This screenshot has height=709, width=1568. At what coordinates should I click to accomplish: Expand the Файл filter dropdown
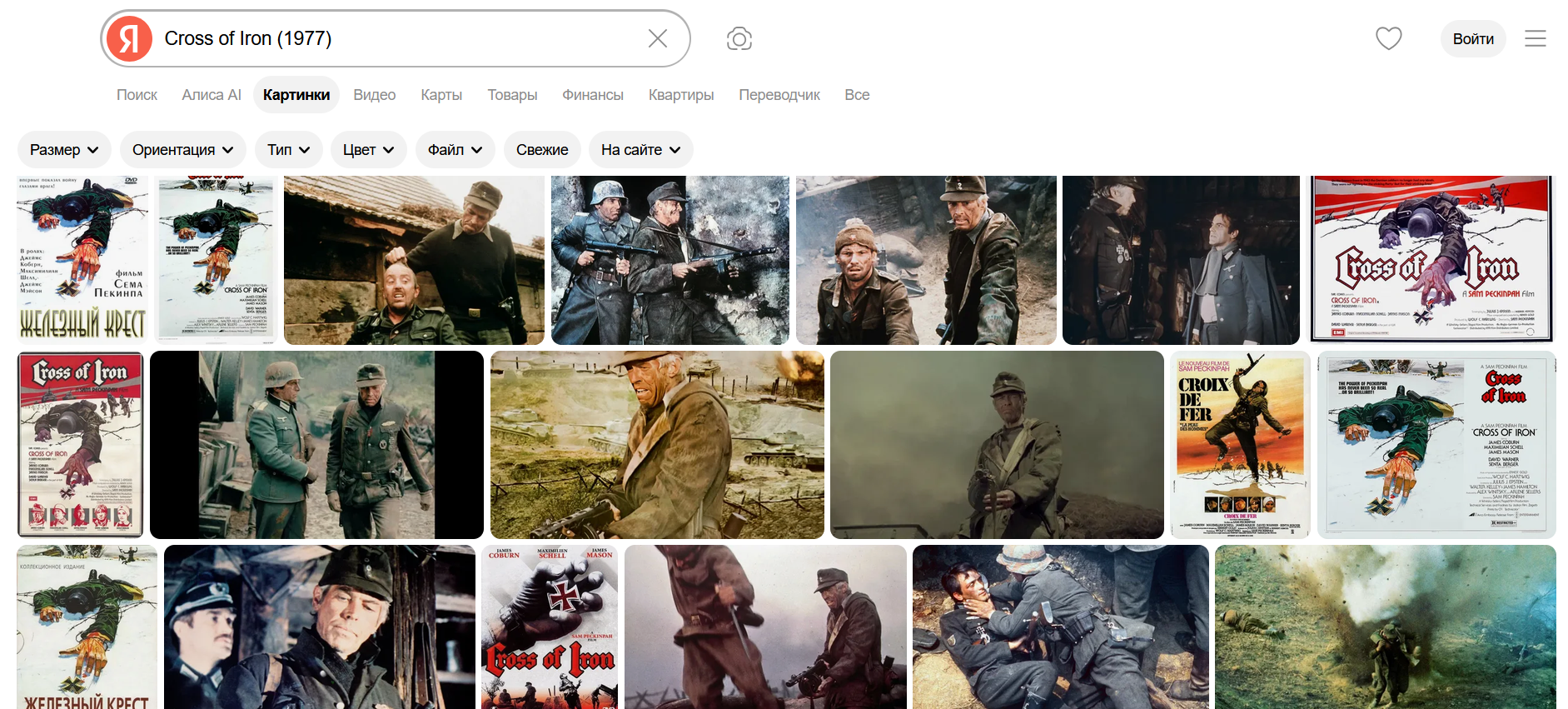click(455, 150)
